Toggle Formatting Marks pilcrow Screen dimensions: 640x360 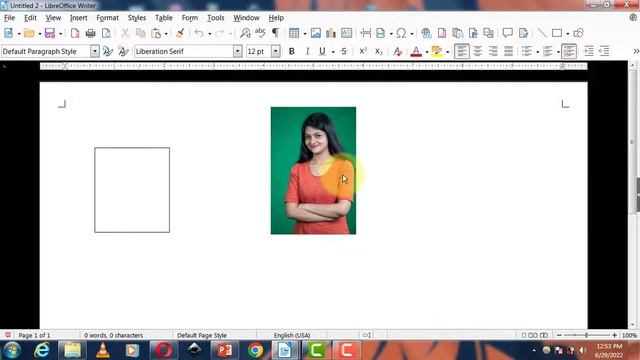(x=276, y=33)
